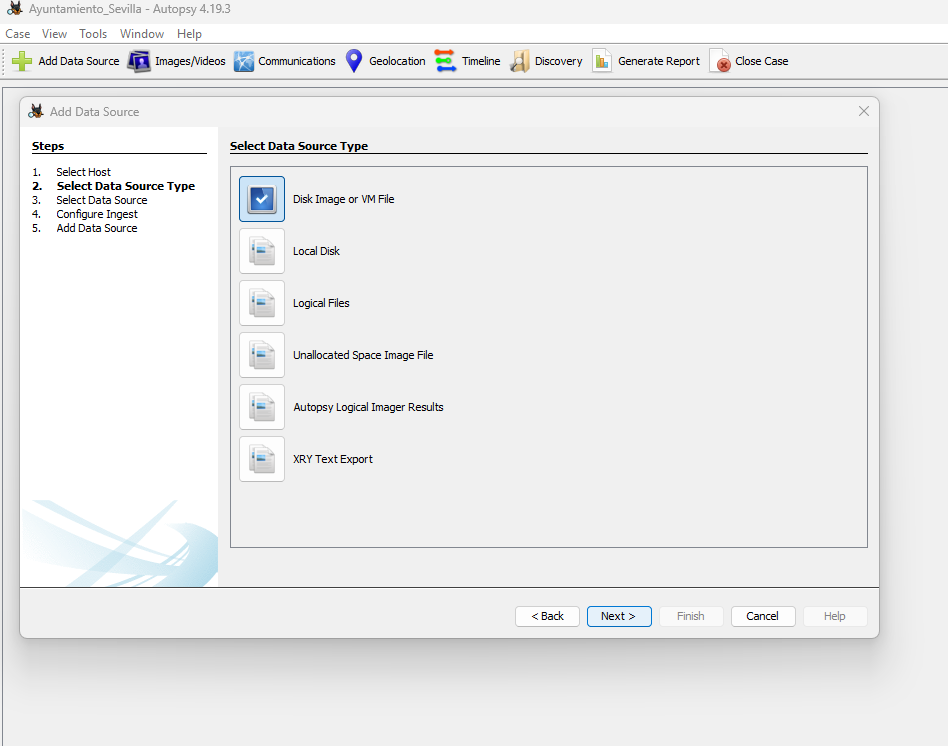Choose the XRY Text Export icon
948x746 pixels.
pyautogui.click(x=262, y=459)
